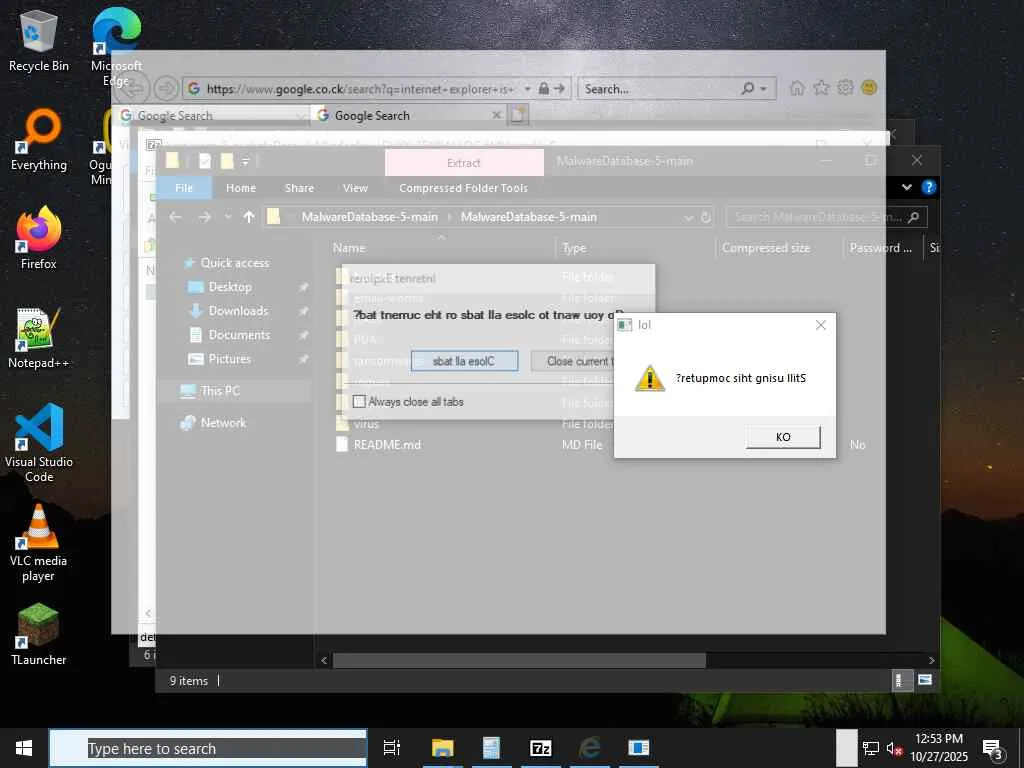
Task: Expand File Explorer address history dropdown
Action: tap(688, 217)
